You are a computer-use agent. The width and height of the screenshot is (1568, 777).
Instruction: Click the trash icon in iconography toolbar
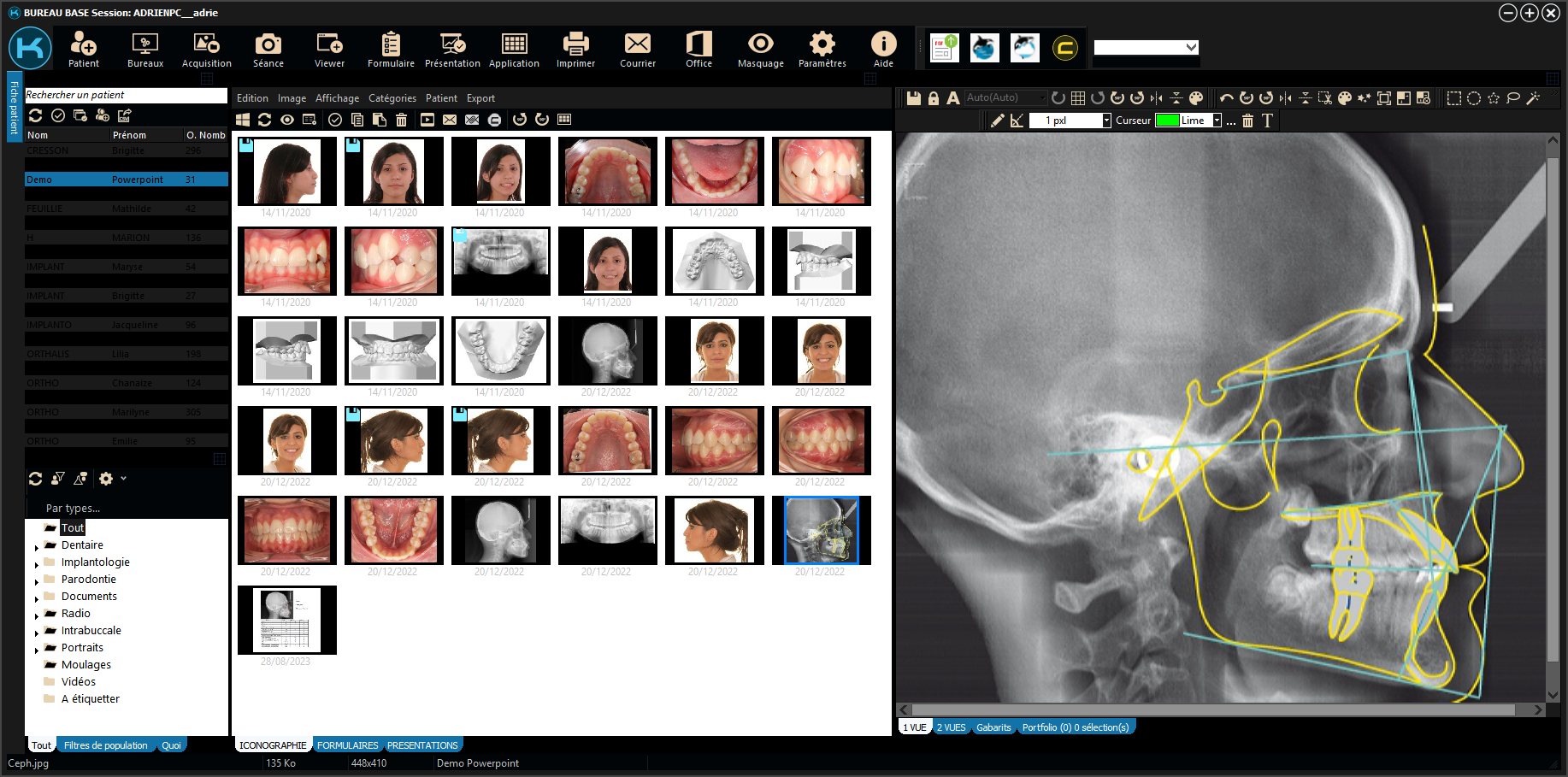[x=401, y=120]
